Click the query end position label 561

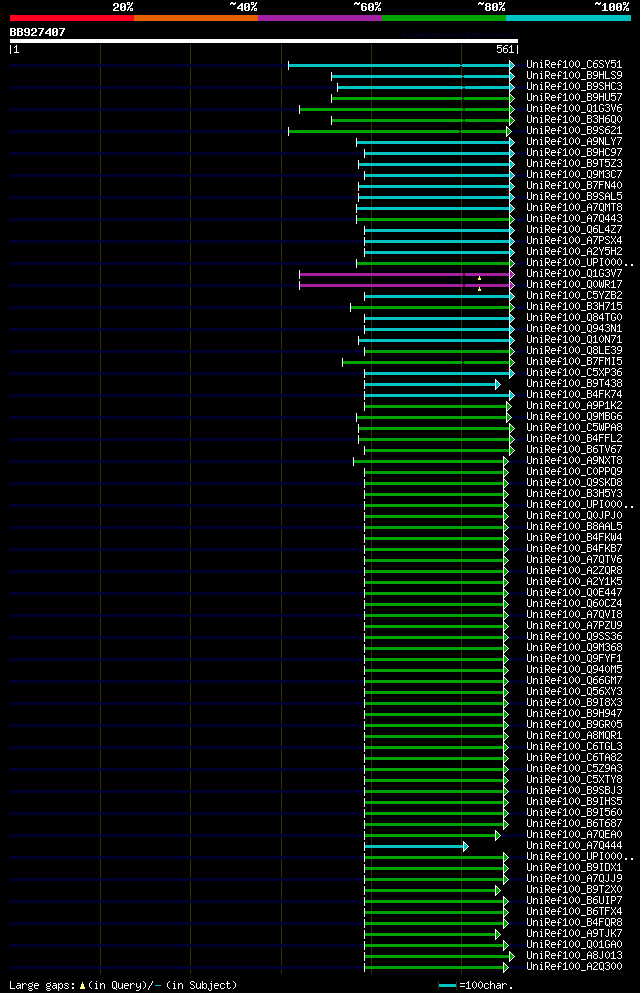click(505, 49)
